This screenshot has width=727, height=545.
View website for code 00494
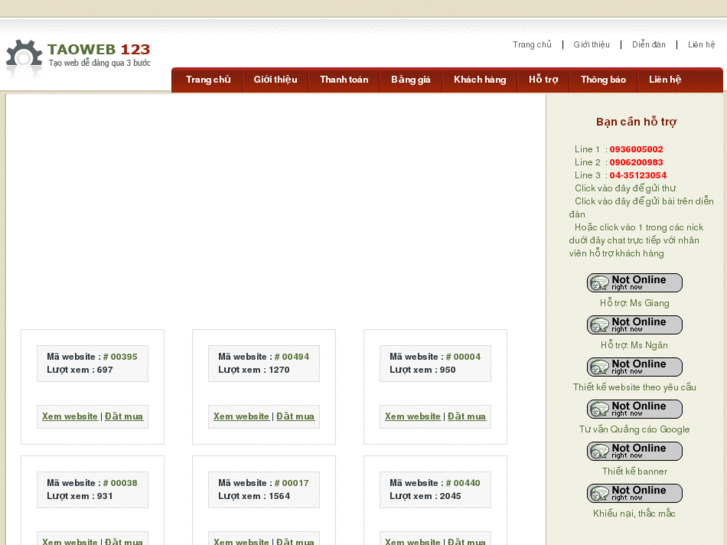click(241, 417)
